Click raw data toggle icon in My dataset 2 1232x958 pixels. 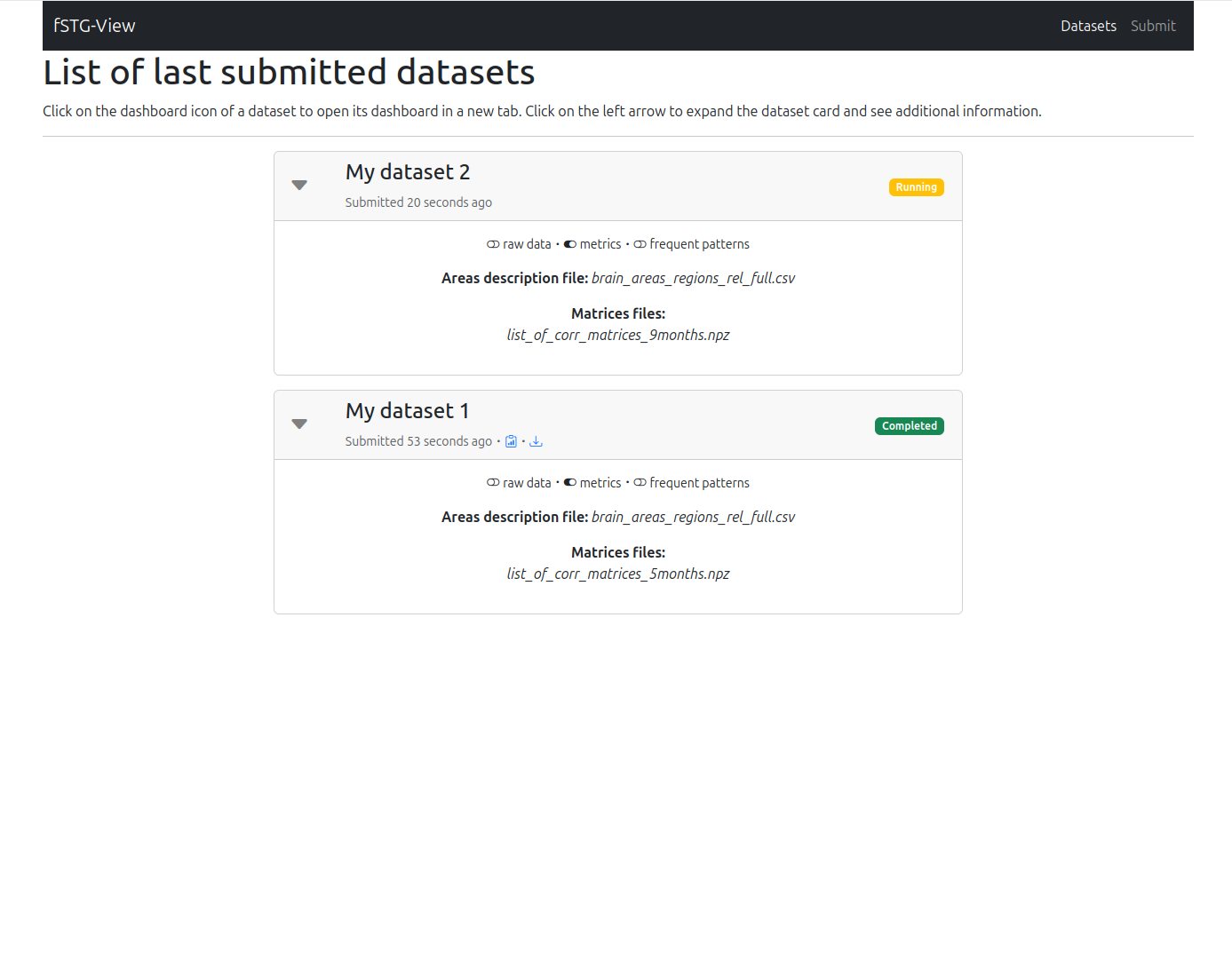(493, 244)
